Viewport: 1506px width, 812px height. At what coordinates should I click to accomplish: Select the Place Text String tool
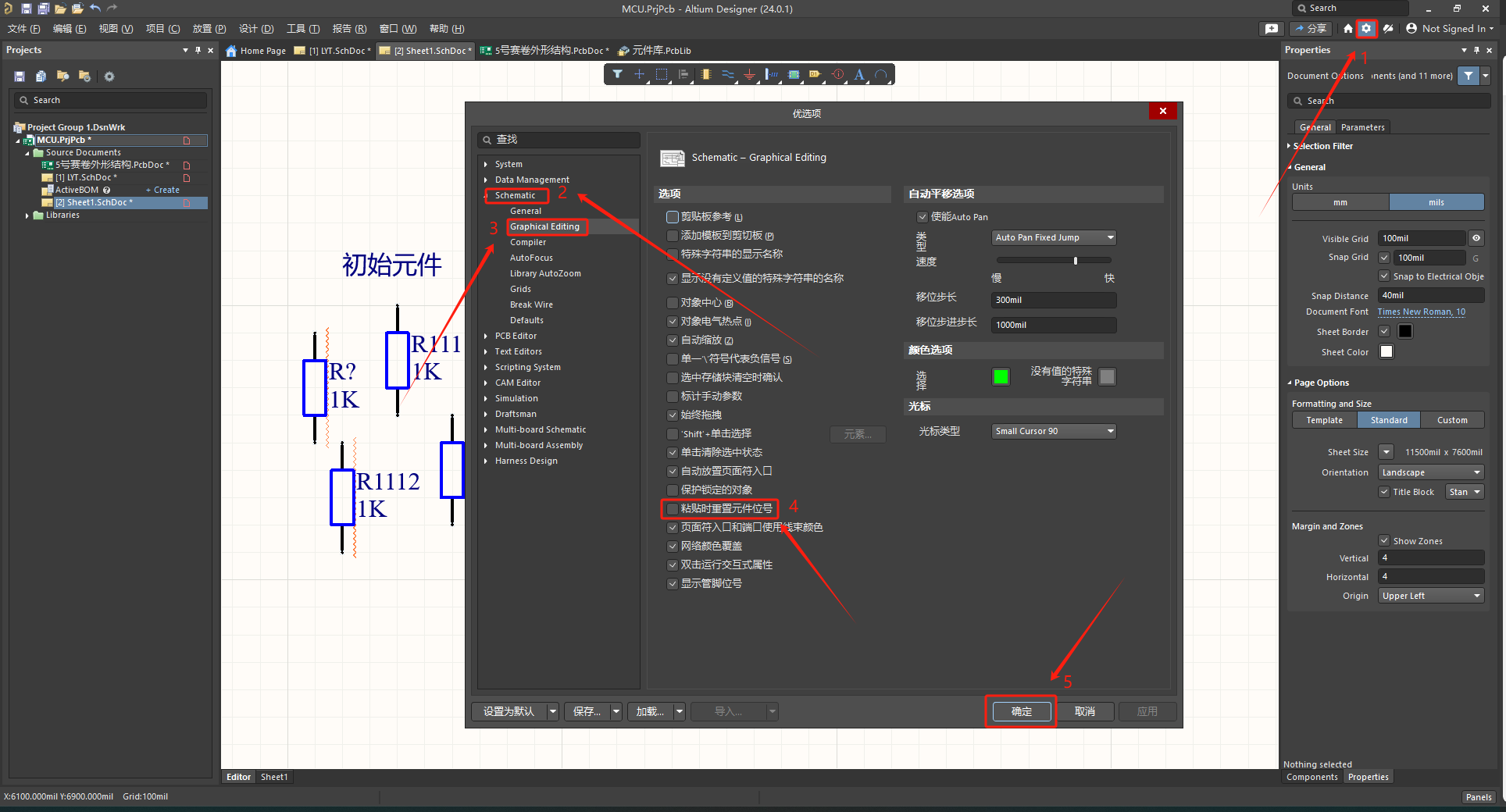(x=859, y=74)
